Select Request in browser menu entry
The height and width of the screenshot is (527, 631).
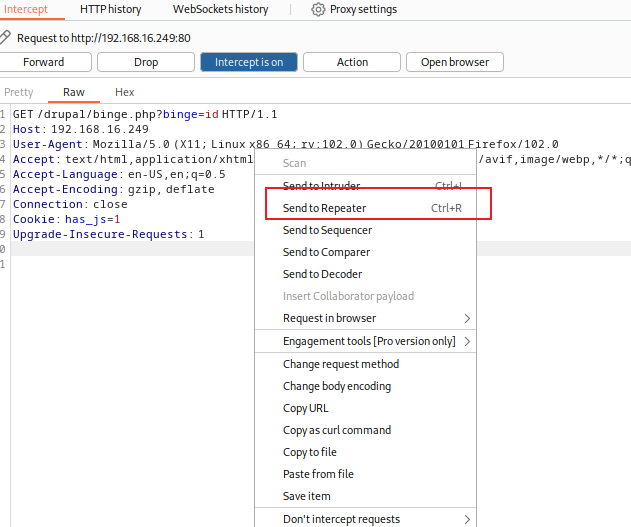[365, 318]
